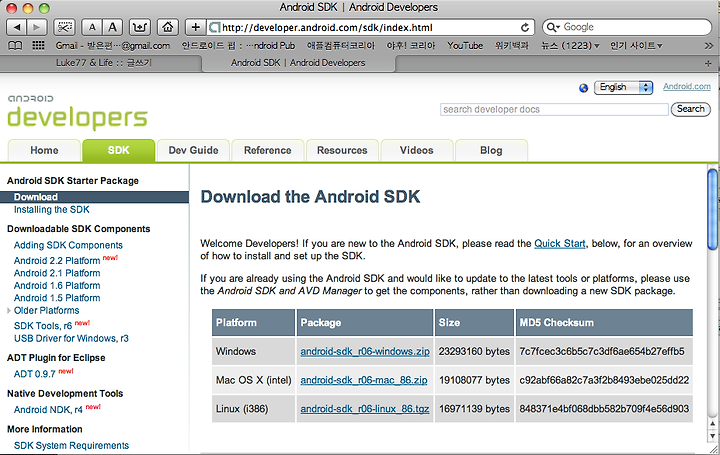Go back with the Safari back arrow
720x455 pixels.
click(17, 28)
